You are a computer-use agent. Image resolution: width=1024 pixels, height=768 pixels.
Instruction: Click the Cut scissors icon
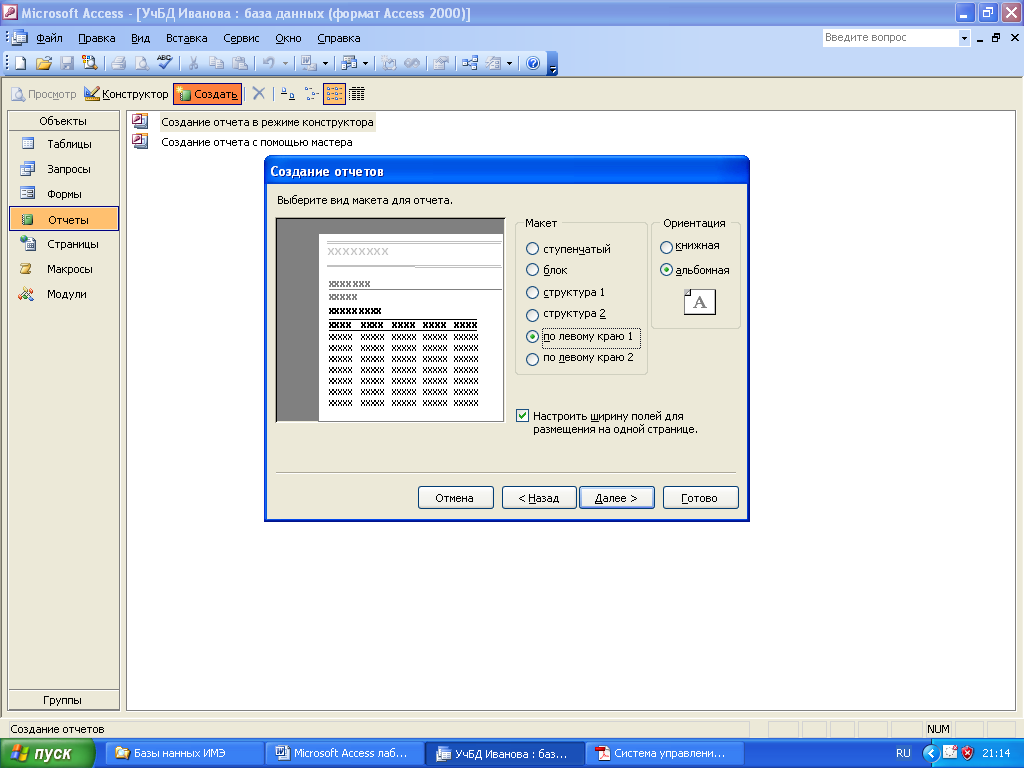[193, 63]
